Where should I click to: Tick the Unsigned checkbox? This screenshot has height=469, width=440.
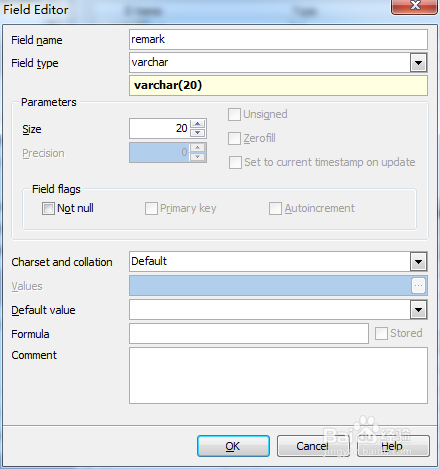[x=234, y=114]
